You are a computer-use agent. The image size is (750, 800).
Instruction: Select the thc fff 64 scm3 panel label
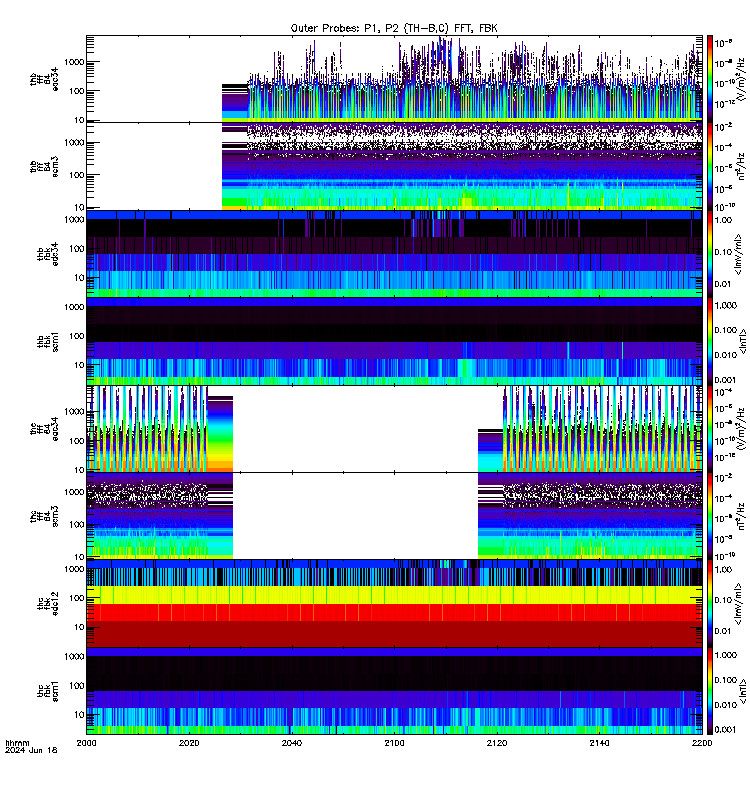tap(44, 516)
